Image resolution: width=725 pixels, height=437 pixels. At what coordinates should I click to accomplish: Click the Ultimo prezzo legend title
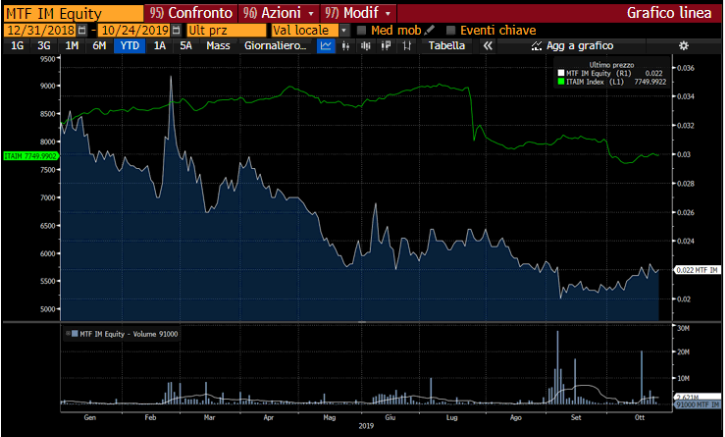pyautogui.click(x=612, y=65)
